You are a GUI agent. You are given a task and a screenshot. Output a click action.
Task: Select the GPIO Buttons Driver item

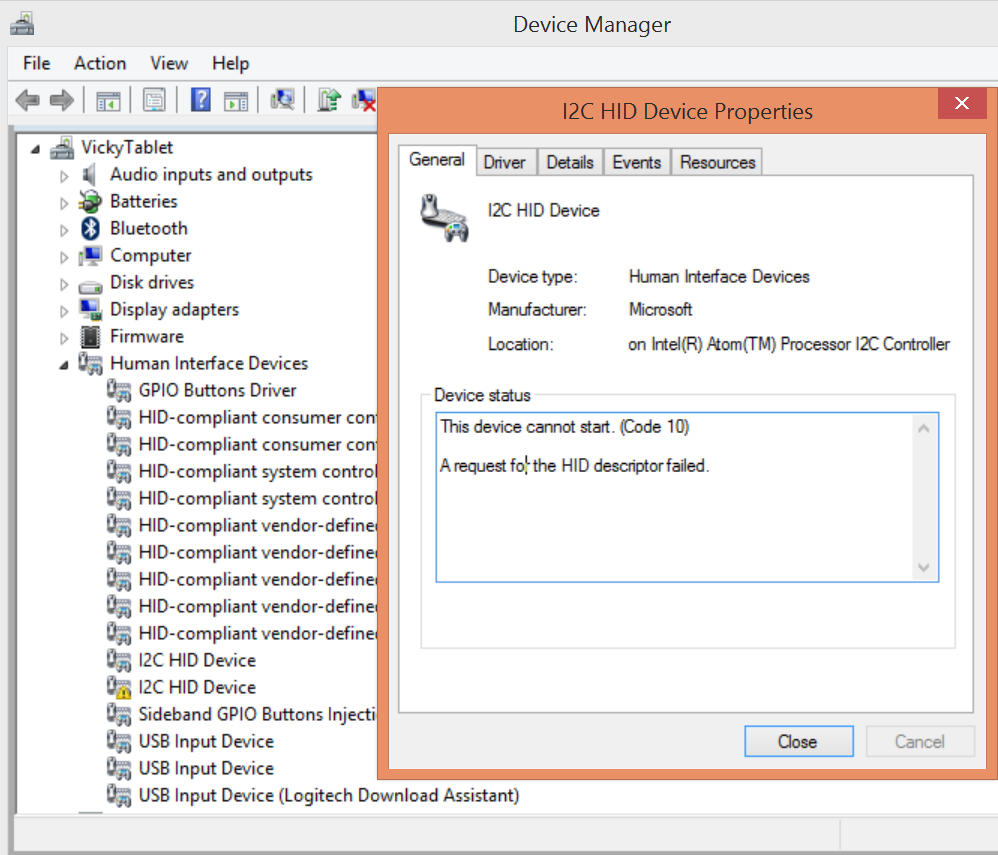217,390
